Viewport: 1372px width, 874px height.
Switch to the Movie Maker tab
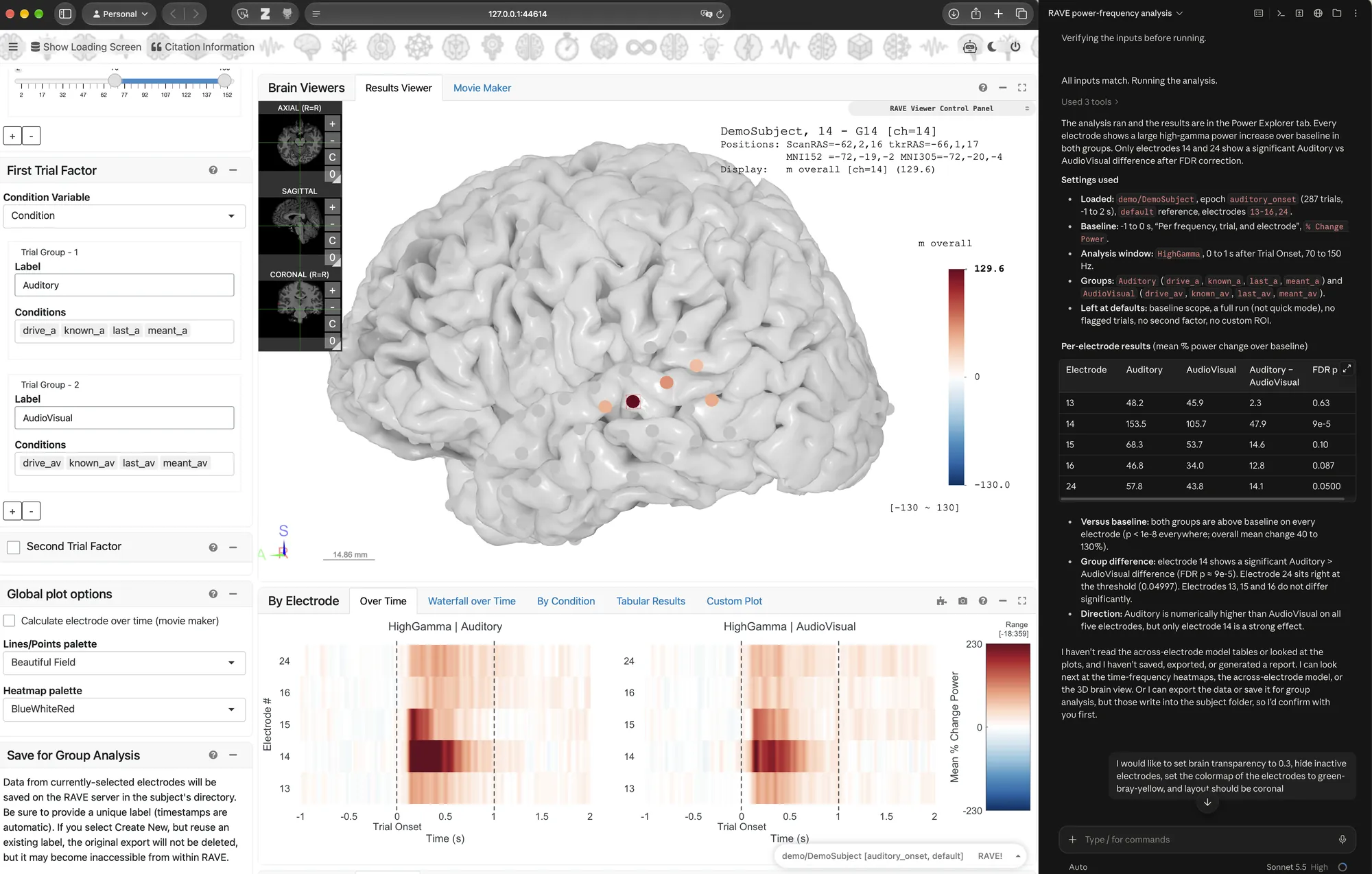click(x=482, y=88)
